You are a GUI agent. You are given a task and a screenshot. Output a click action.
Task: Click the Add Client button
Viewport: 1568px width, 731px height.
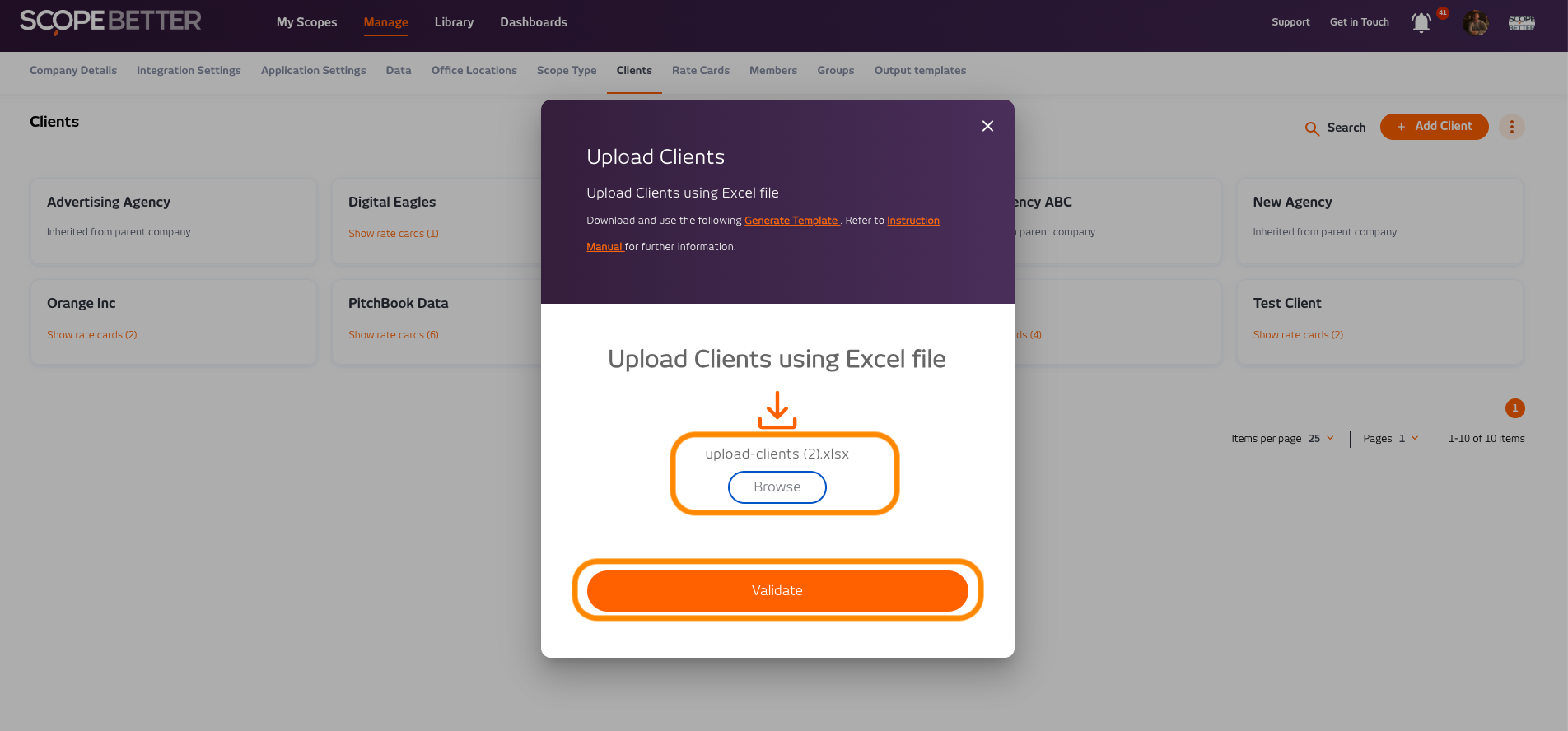[x=1434, y=127]
